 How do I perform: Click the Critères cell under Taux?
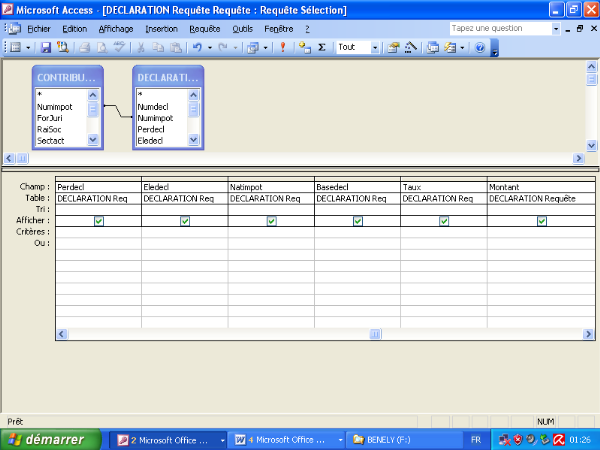point(443,232)
